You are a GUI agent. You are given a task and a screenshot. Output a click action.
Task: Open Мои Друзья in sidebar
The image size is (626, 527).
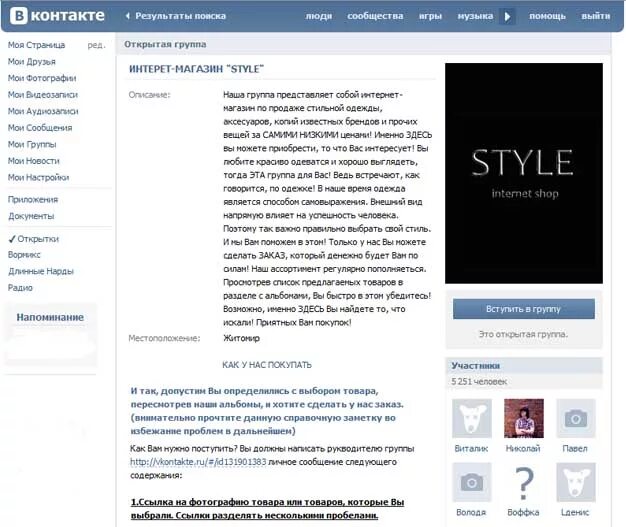(32, 61)
